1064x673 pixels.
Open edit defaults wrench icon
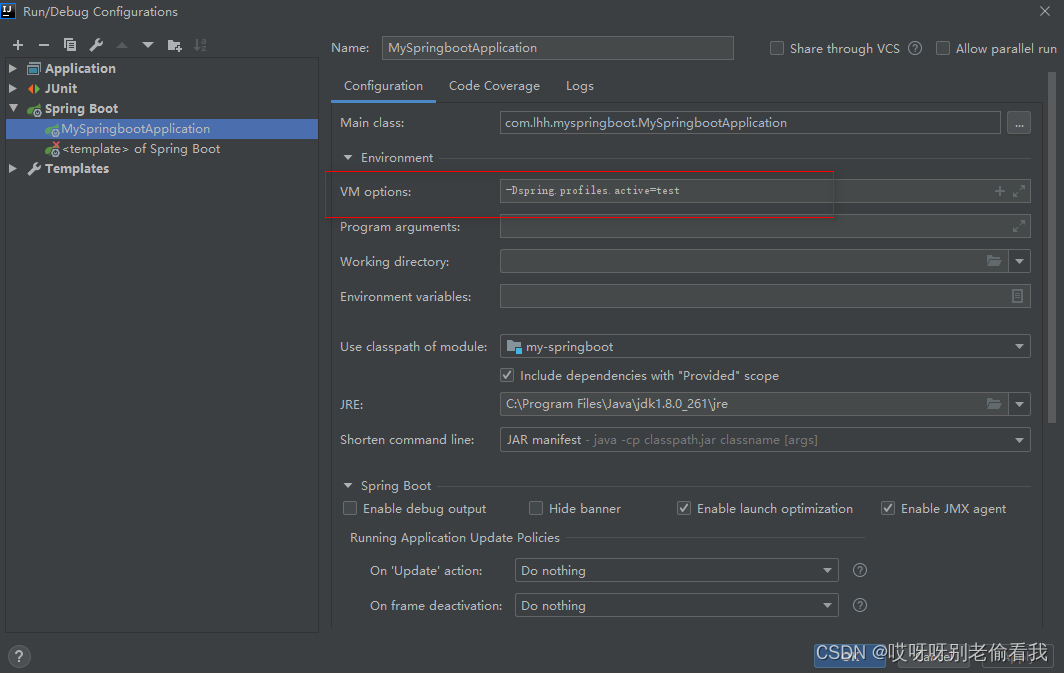coord(96,45)
